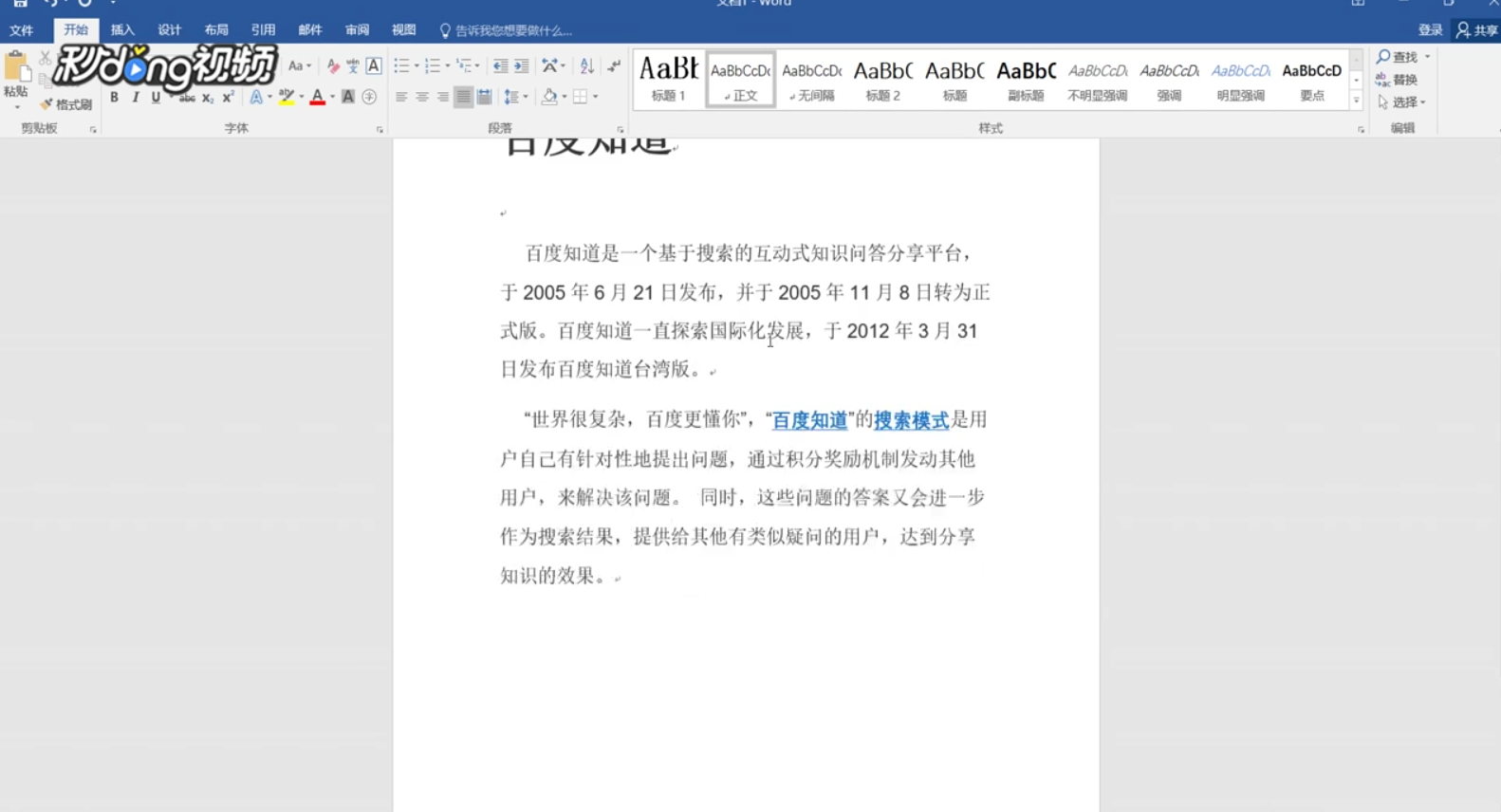
Task: Toggle Strikethrough formatting
Action: coord(187,97)
